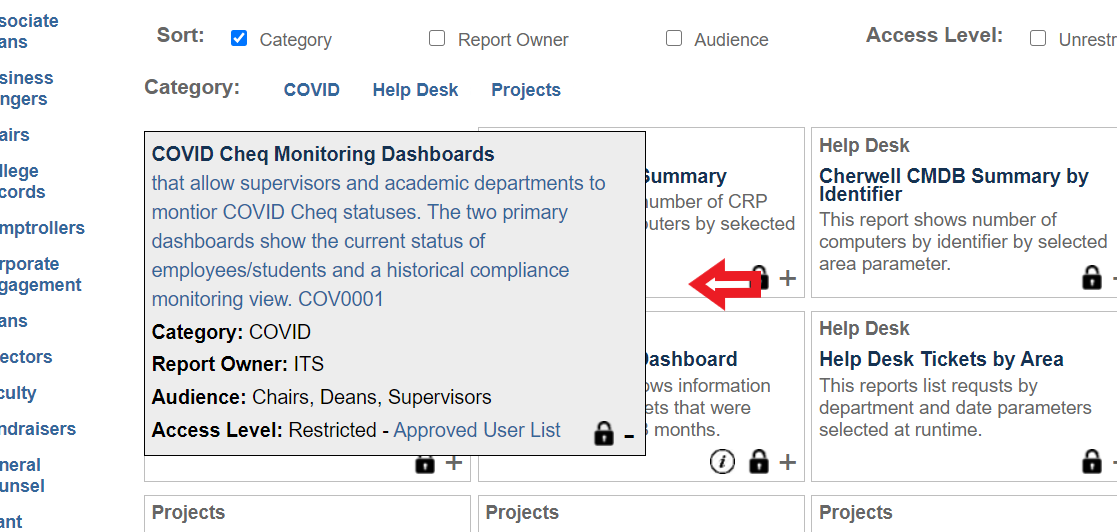Click lock icon on Cherwell CMDB Summary card
Screen dimensions: 1117x532
[1092, 278]
